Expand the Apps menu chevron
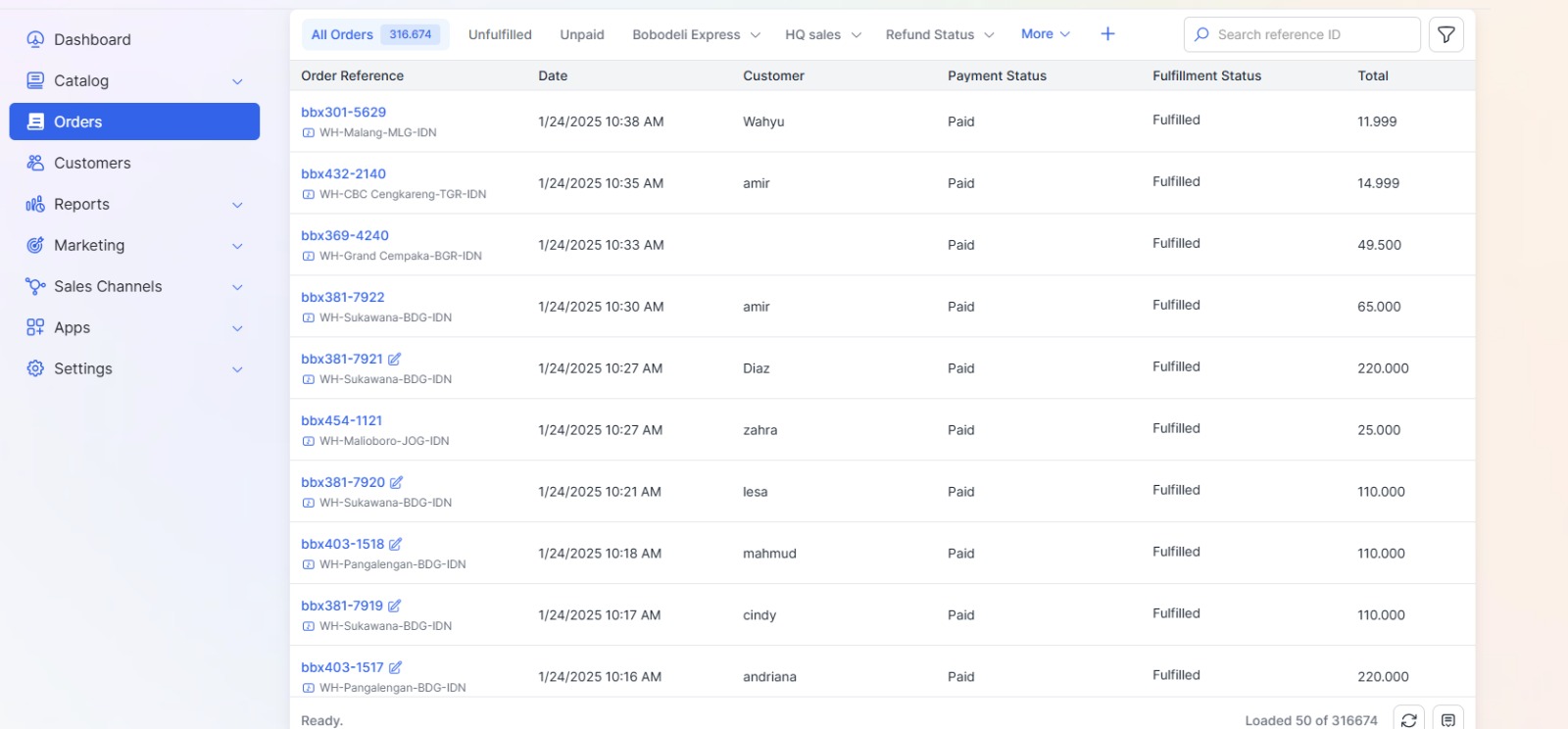The height and width of the screenshot is (729, 1568). click(237, 328)
